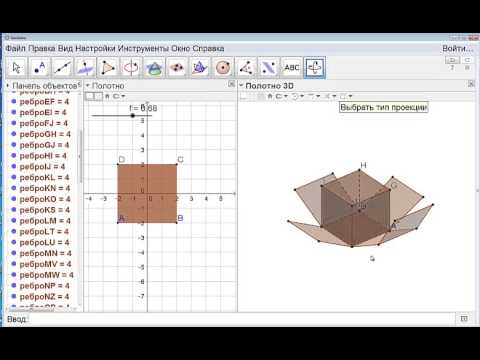Select the Circle with axis tool
This screenshot has height=360, width=480.
[131, 68]
